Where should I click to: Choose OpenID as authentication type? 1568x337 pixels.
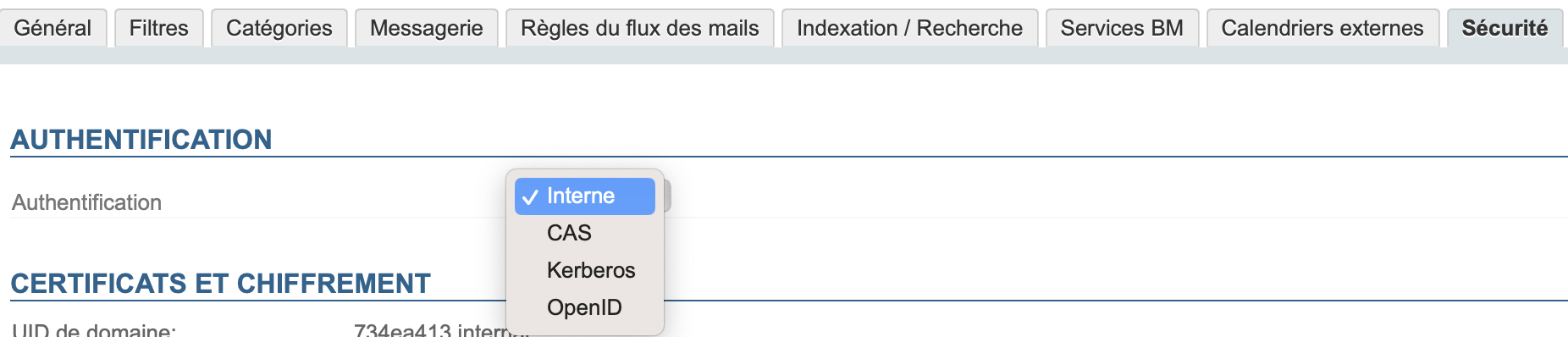585,307
